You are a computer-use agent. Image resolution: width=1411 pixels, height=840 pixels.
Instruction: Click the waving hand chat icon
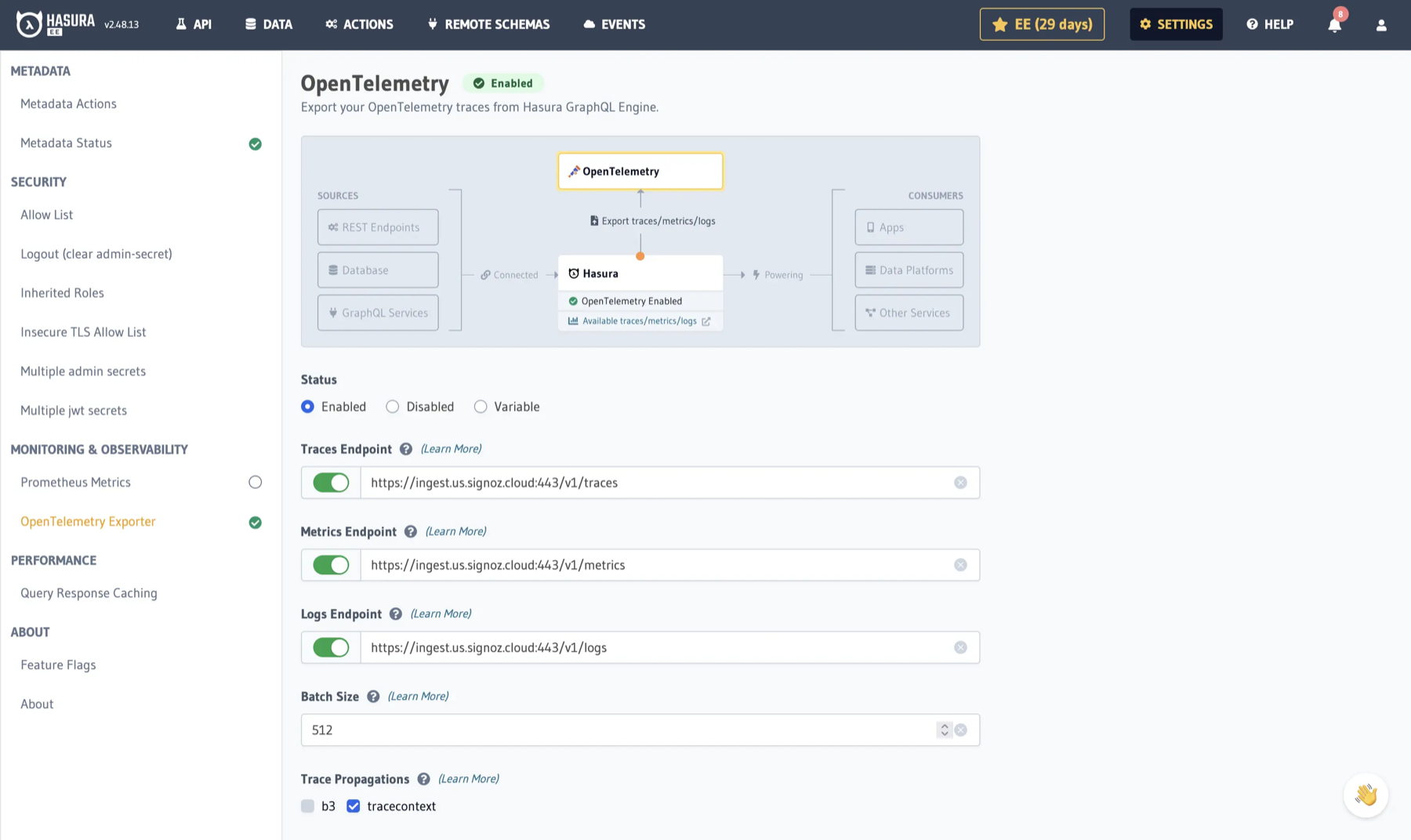coord(1366,795)
